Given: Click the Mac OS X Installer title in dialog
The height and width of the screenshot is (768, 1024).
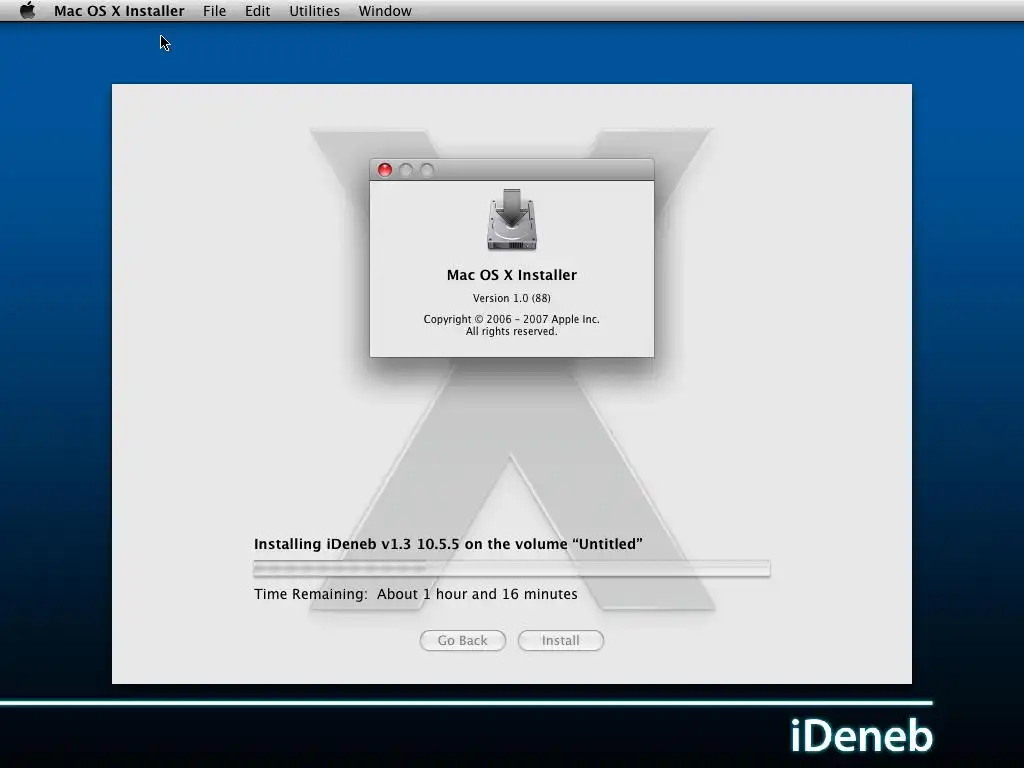Looking at the screenshot, I should pos(511,275).
